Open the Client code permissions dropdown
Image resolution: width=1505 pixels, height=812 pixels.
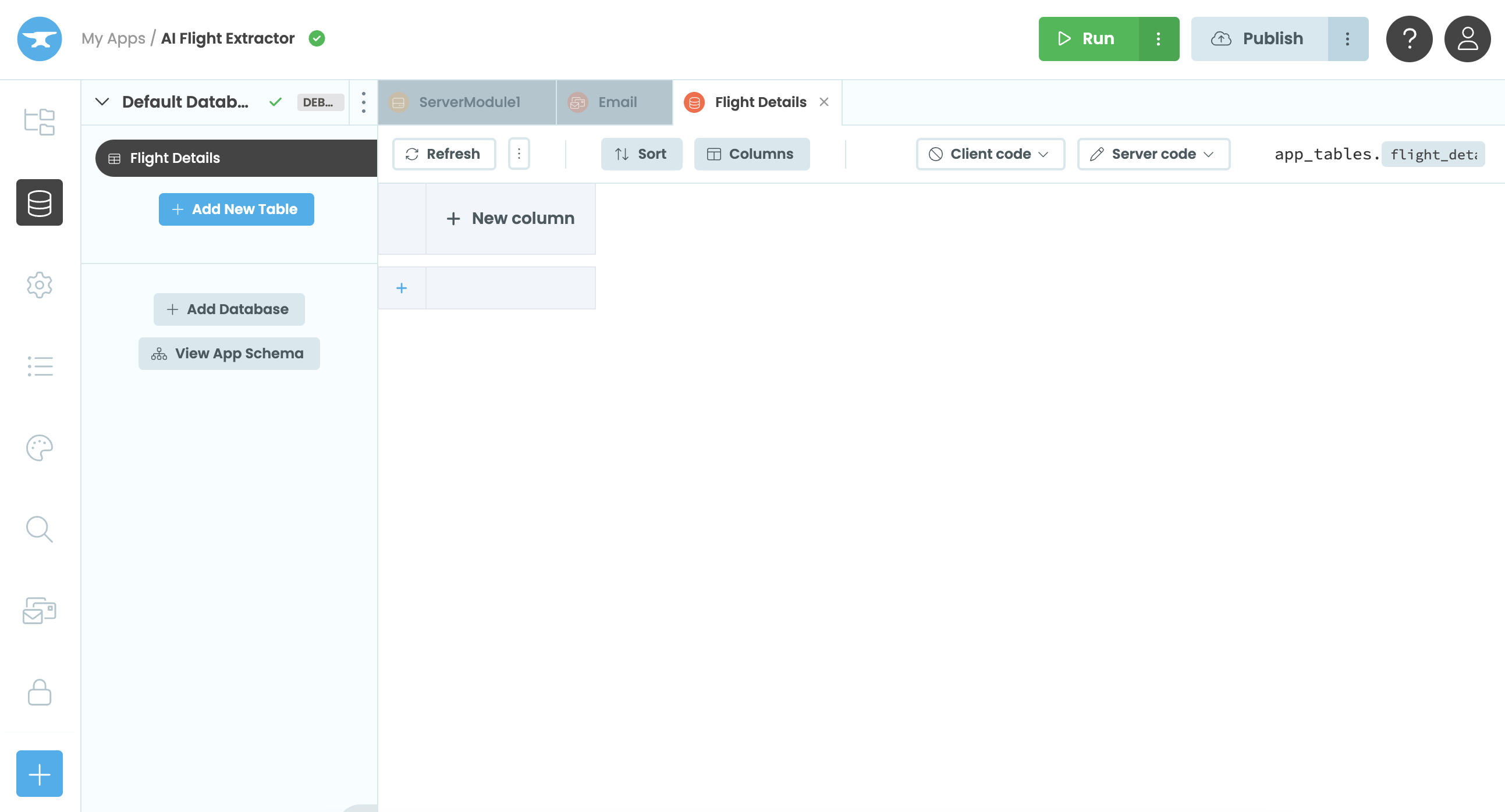[990, 154]
